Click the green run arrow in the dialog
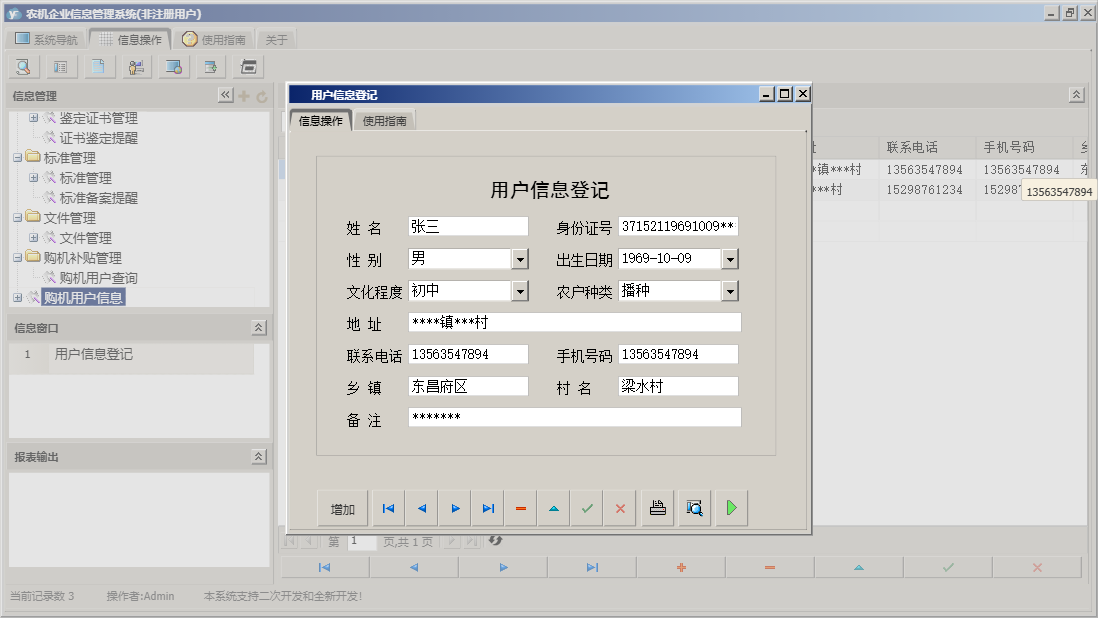The image size is (1098, 618). pos(731,508)
